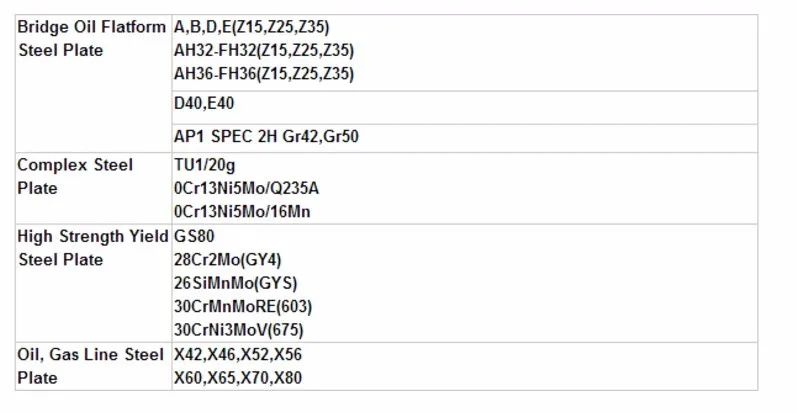This screenshot has width=797, height=413.
Task: Click the X60,X65,X70,X80 line
Action: pos(238,378)
